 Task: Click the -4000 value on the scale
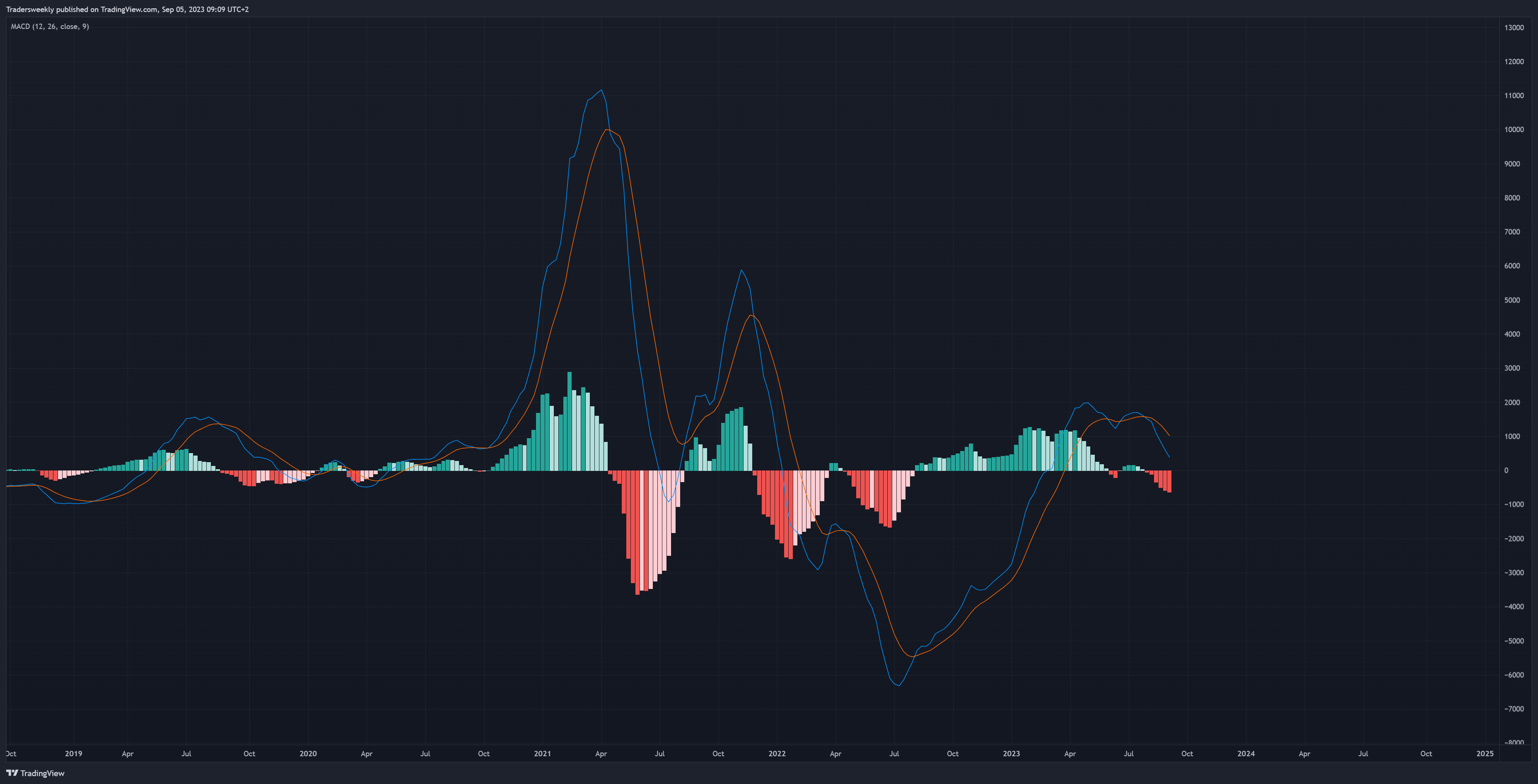tap(1514, 607)
